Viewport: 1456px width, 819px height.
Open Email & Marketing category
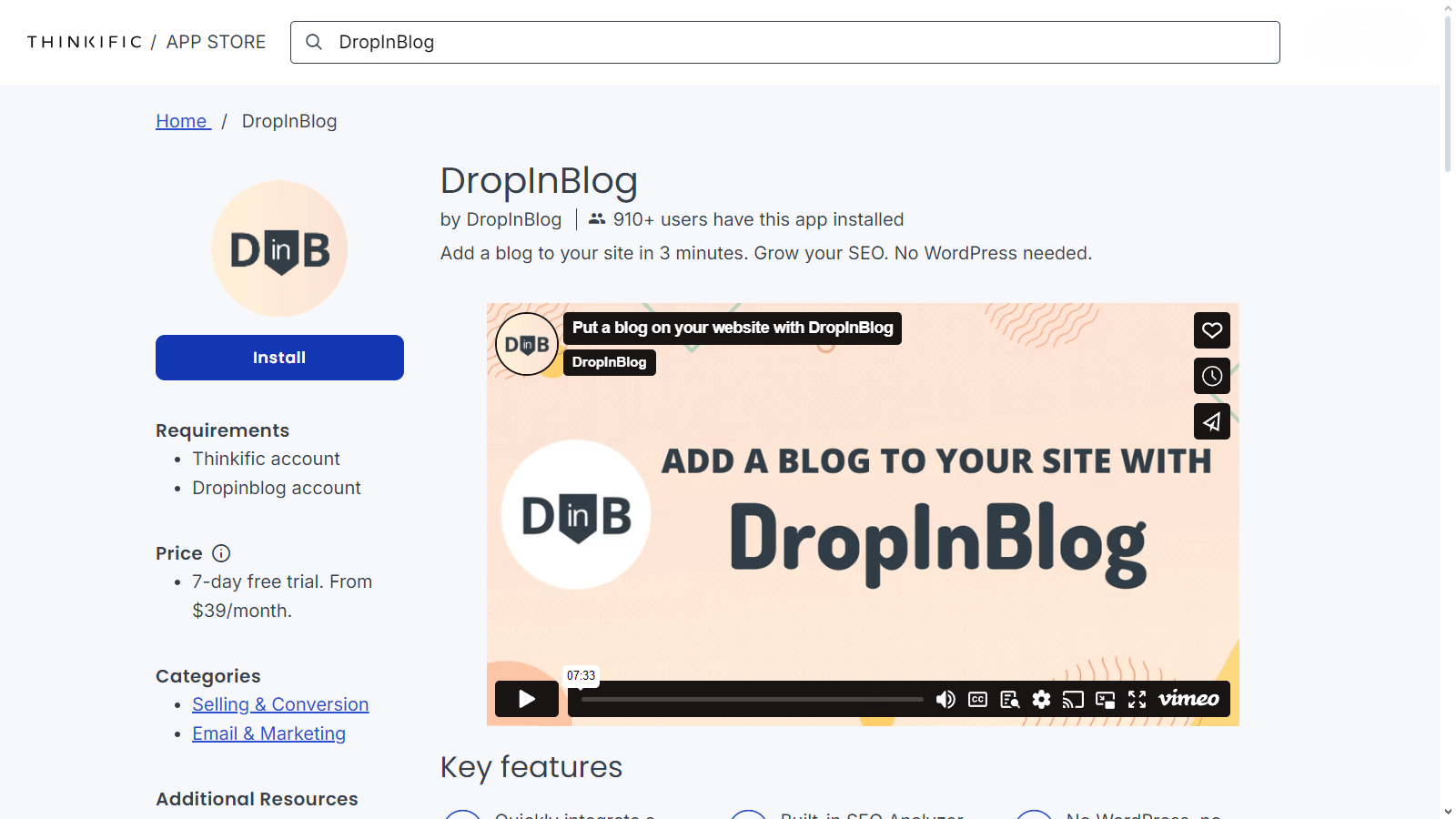tap(268, 733)
